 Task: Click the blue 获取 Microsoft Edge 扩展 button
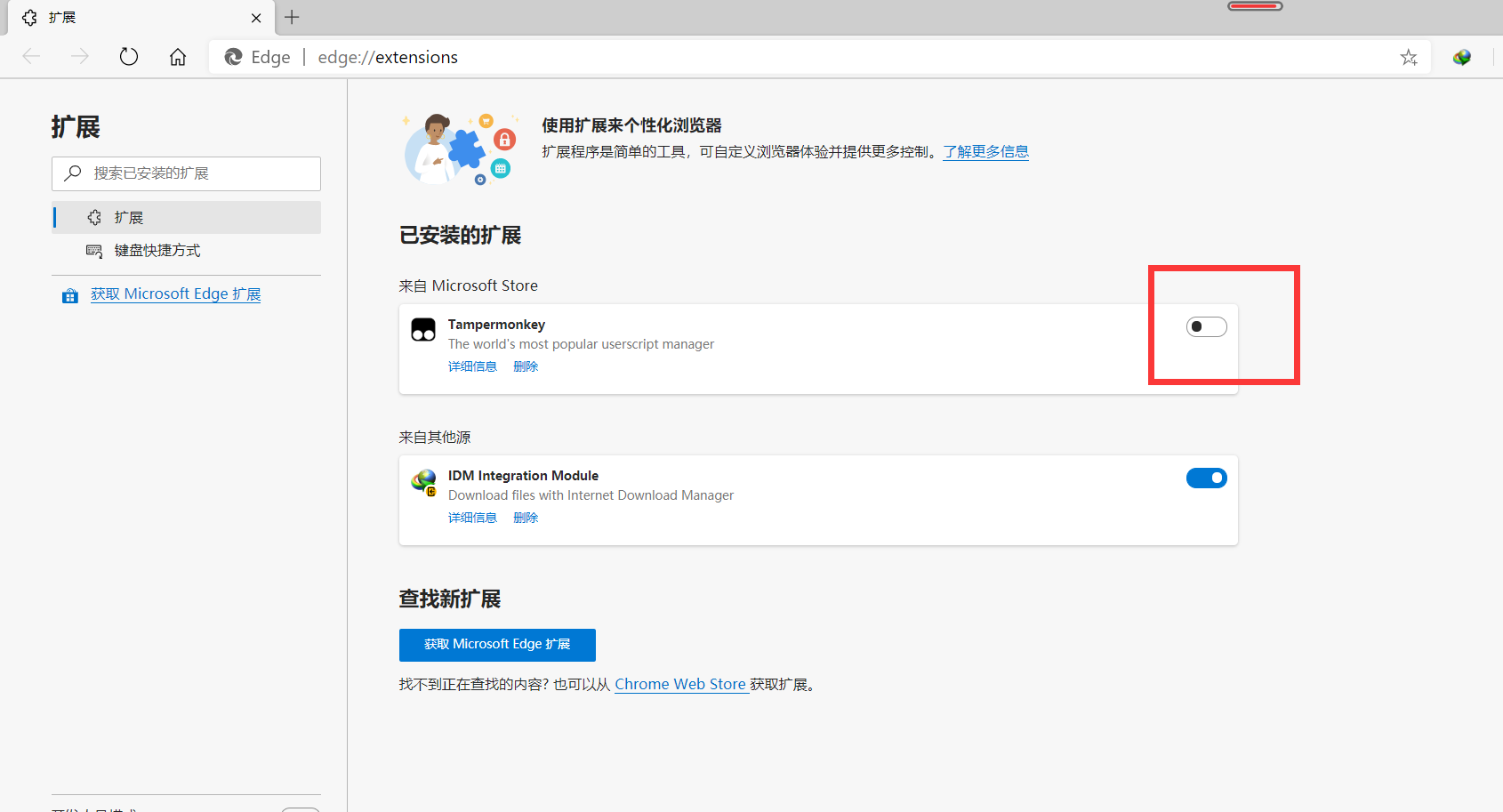[x=497, y=645]
